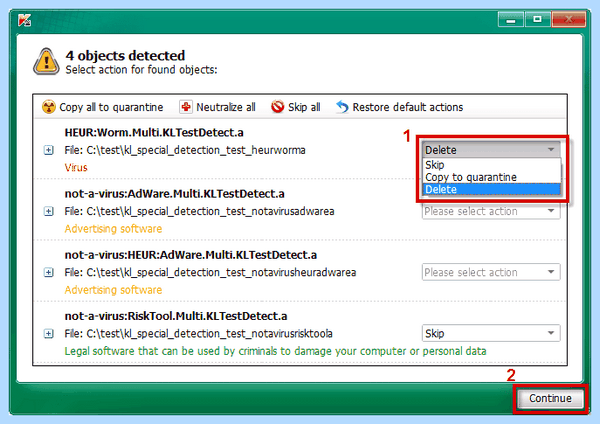This screenshot has width=600, height=424.
Task: Click the Kaspersky logo in title bar
Action: tap(24, 20)
